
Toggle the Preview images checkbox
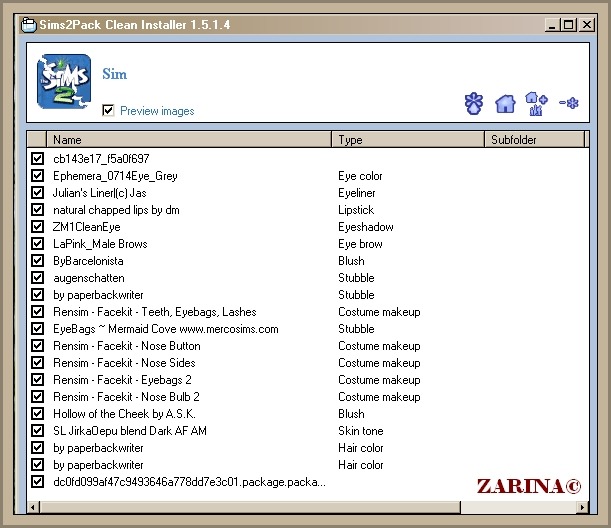tap(108, 110)
